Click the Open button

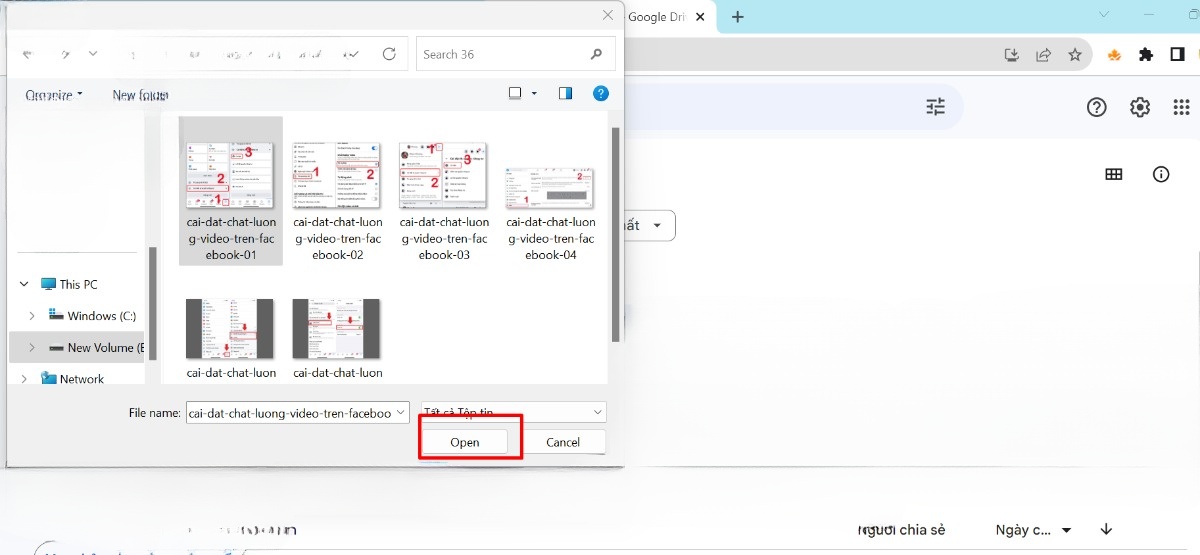[x=465, y=442]
